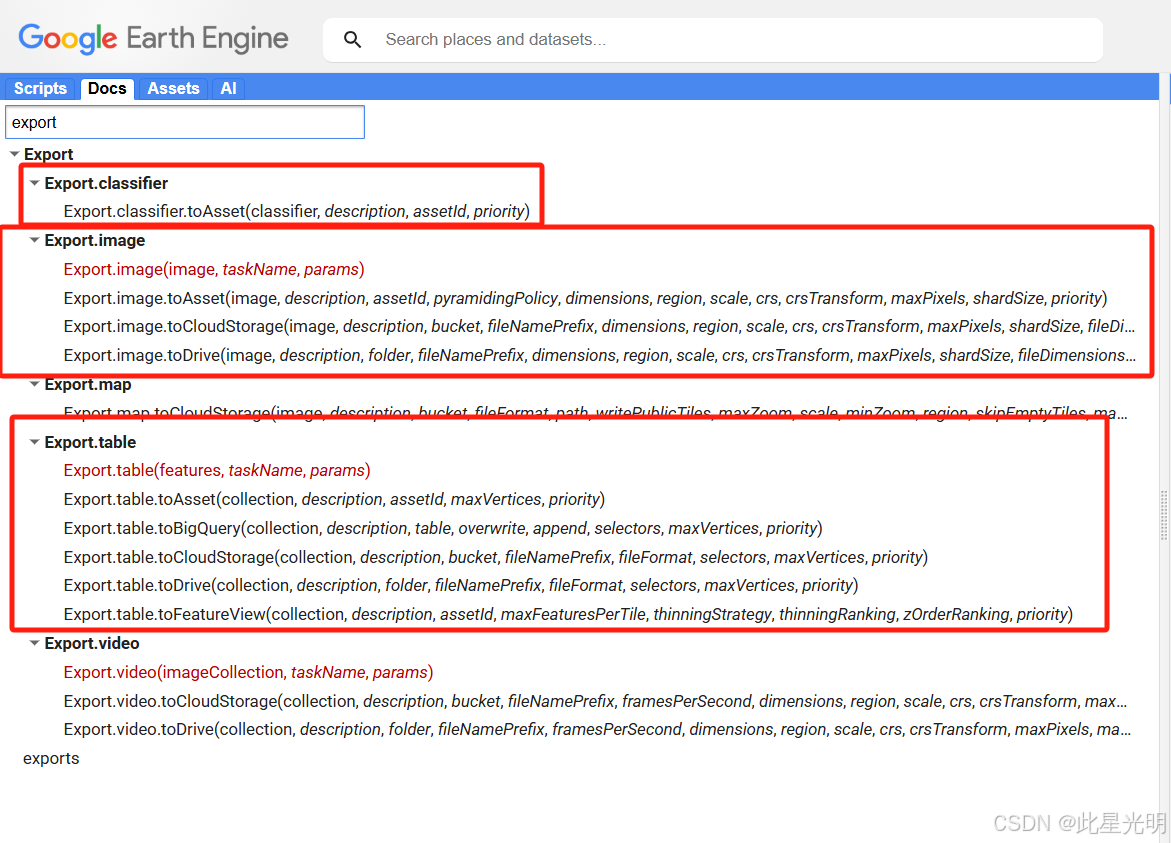
Task: Open Export.table.toFeatureView documentation
Action: 568,615
